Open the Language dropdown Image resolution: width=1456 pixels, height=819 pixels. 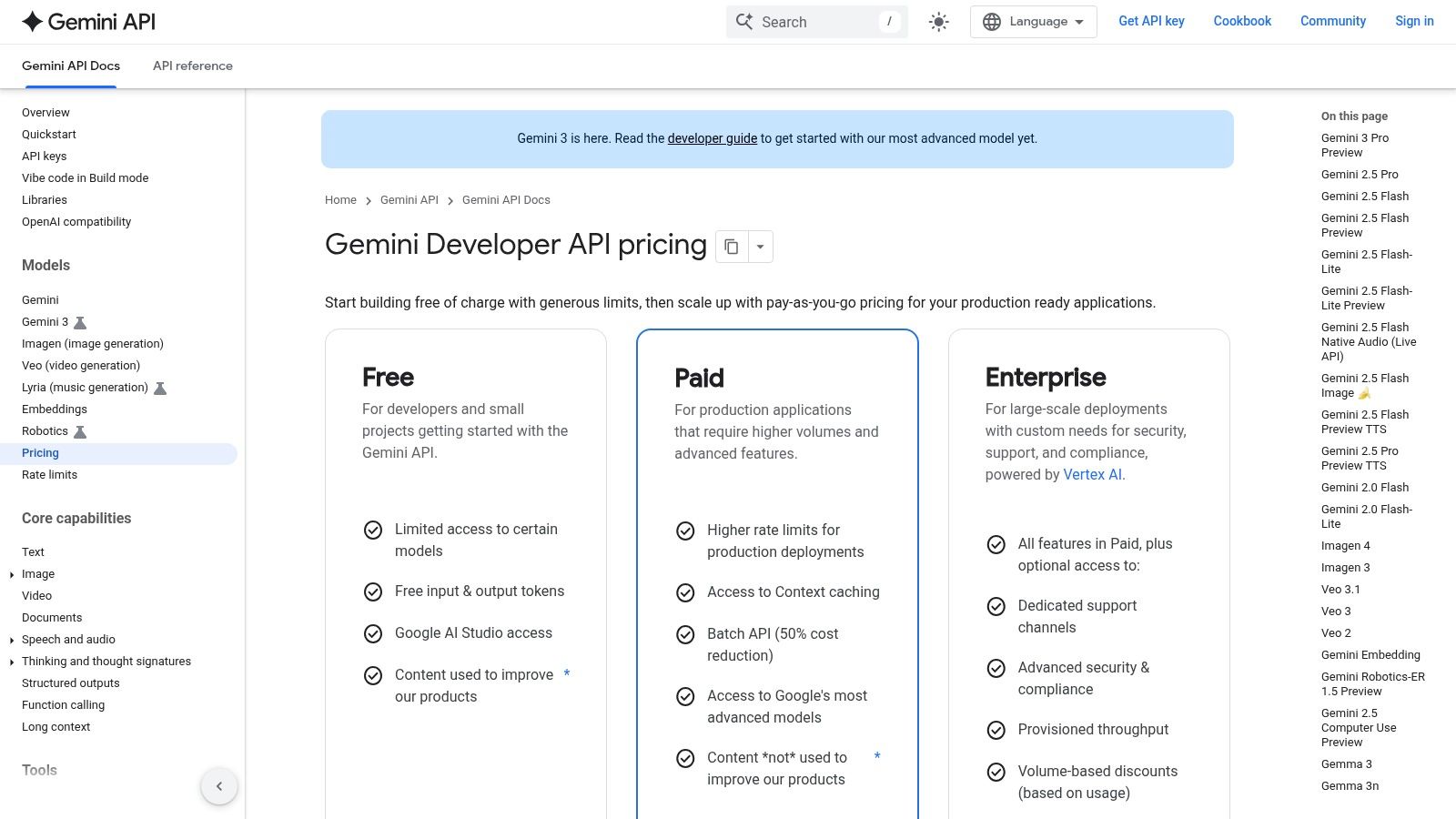coord(1033,22)
